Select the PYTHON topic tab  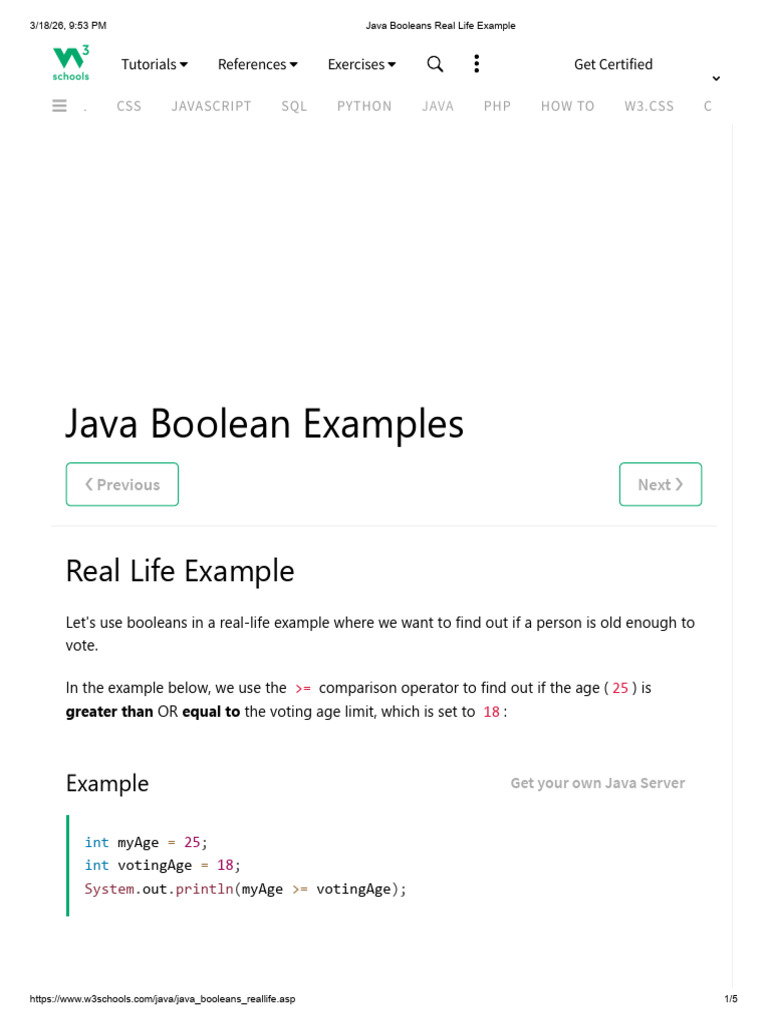click(x=364, y=106)
